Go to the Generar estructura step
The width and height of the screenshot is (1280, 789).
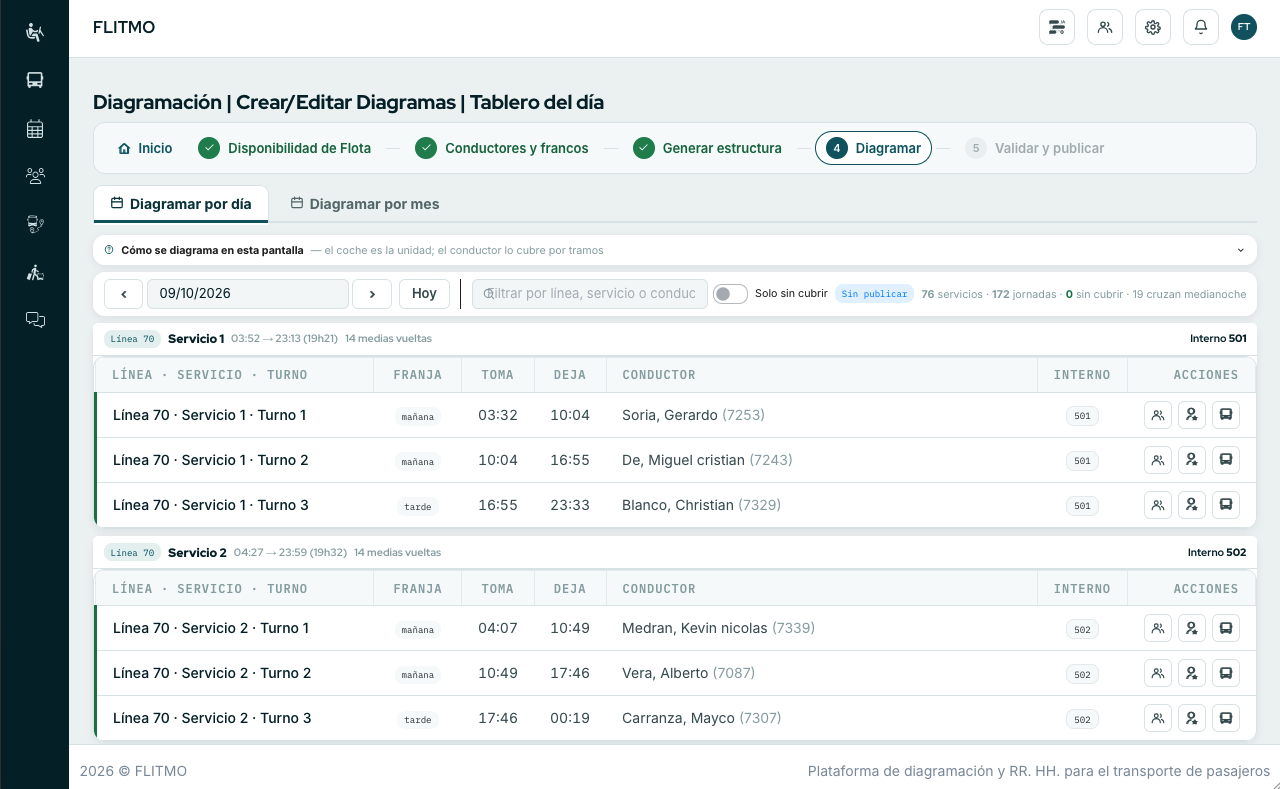(x=707, y=148)
